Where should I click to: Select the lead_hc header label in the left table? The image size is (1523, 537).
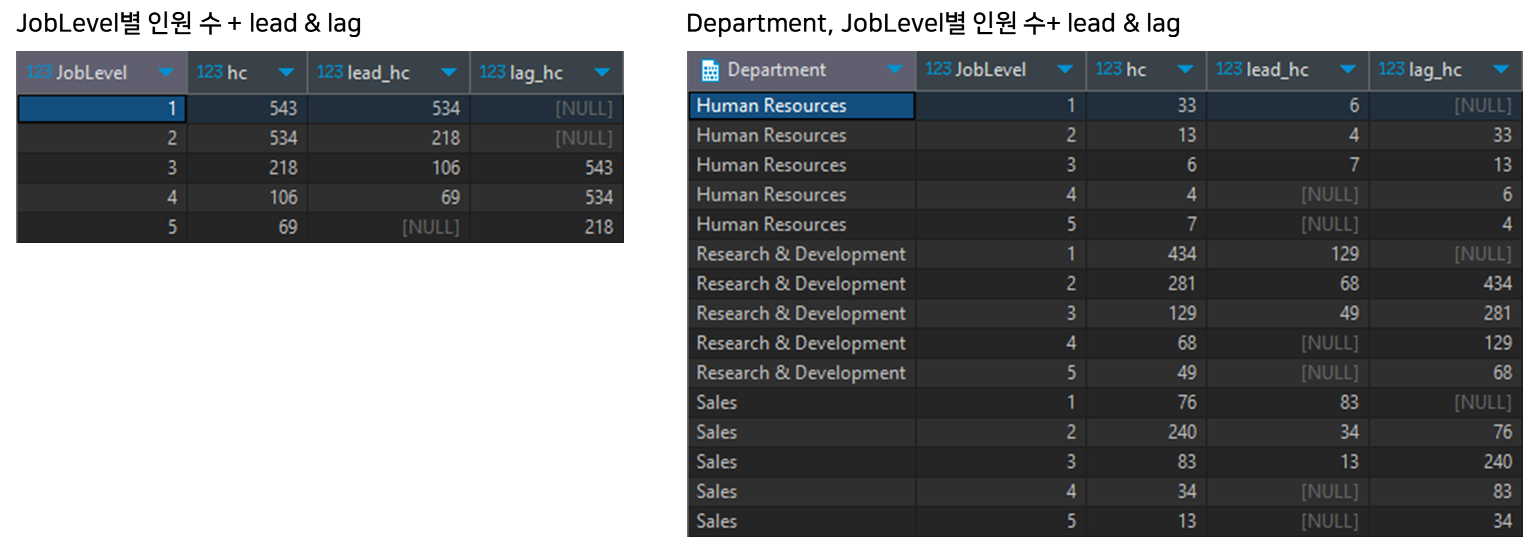378,73
